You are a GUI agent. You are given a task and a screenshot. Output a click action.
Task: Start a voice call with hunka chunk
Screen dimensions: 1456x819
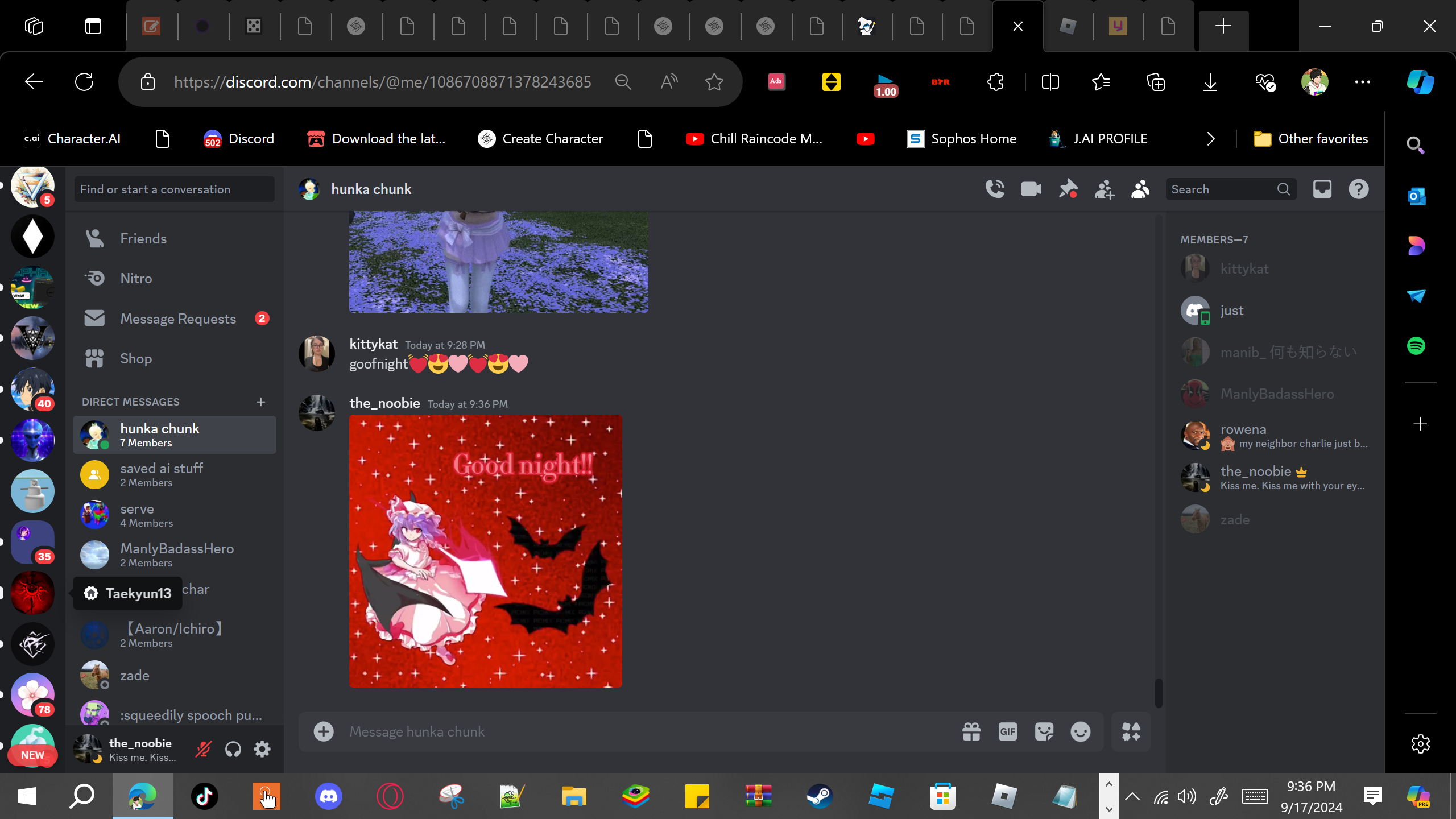coord(995,189)
